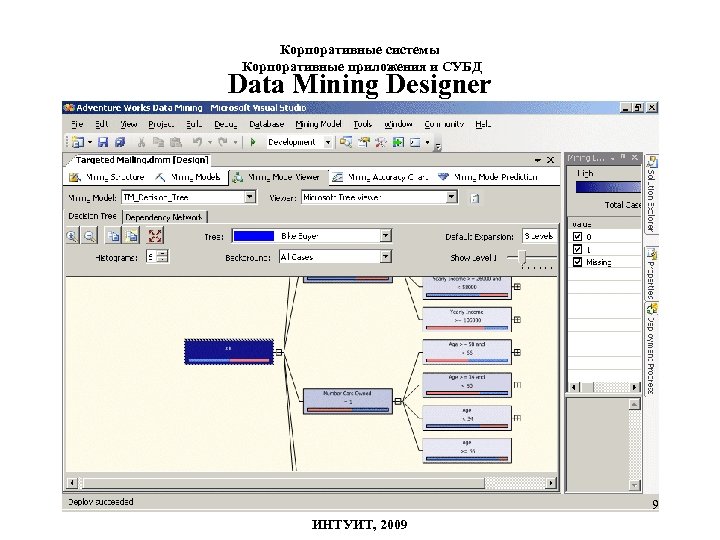Click the copy entire graph icon
The width and height of the screenshot is (720, 540).
pos(132,236)
